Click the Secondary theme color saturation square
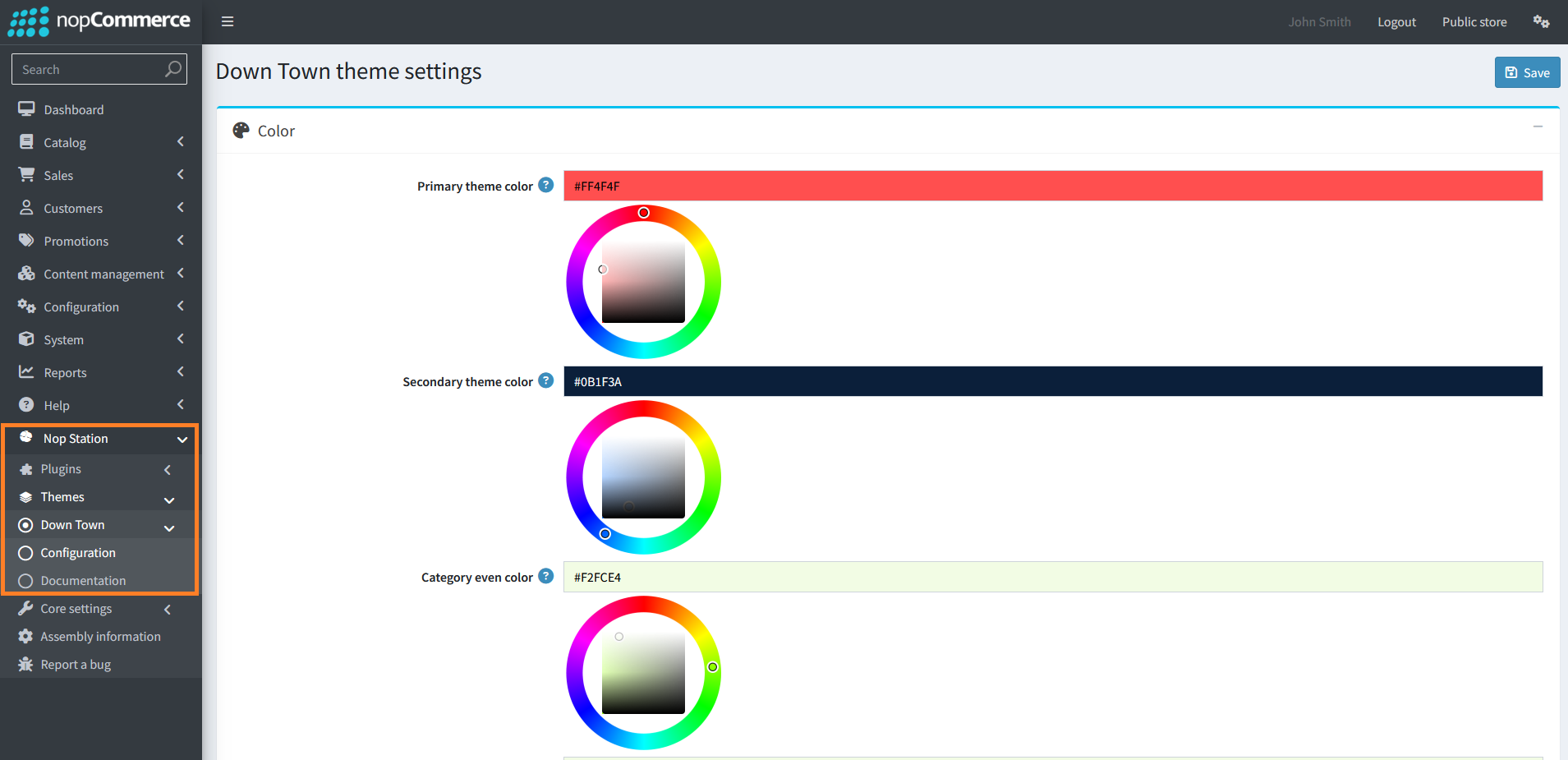1568x760 pixels. pyautogui.click(x=643, y=477)
